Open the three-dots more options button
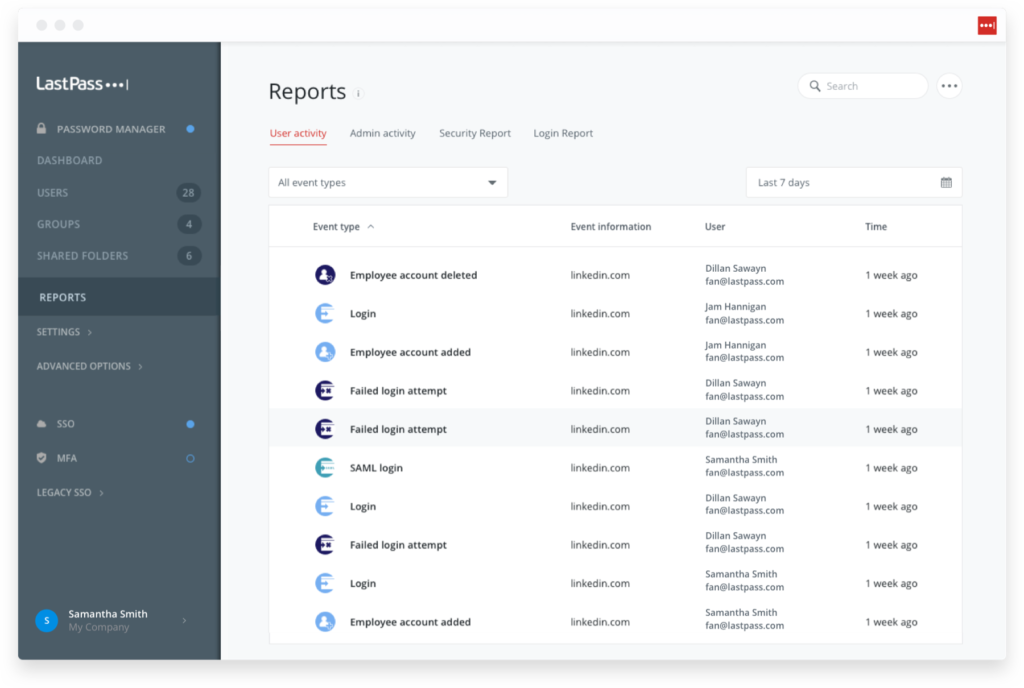1024x688 pixels. coord(949,86)
